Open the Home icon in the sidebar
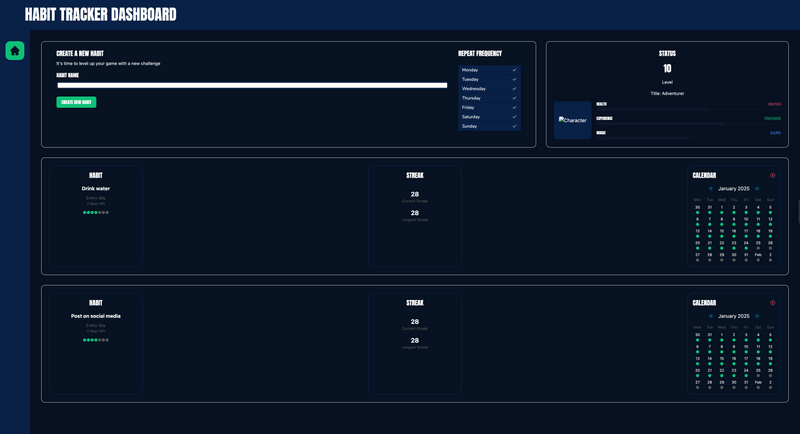 [x=15, y=50]
